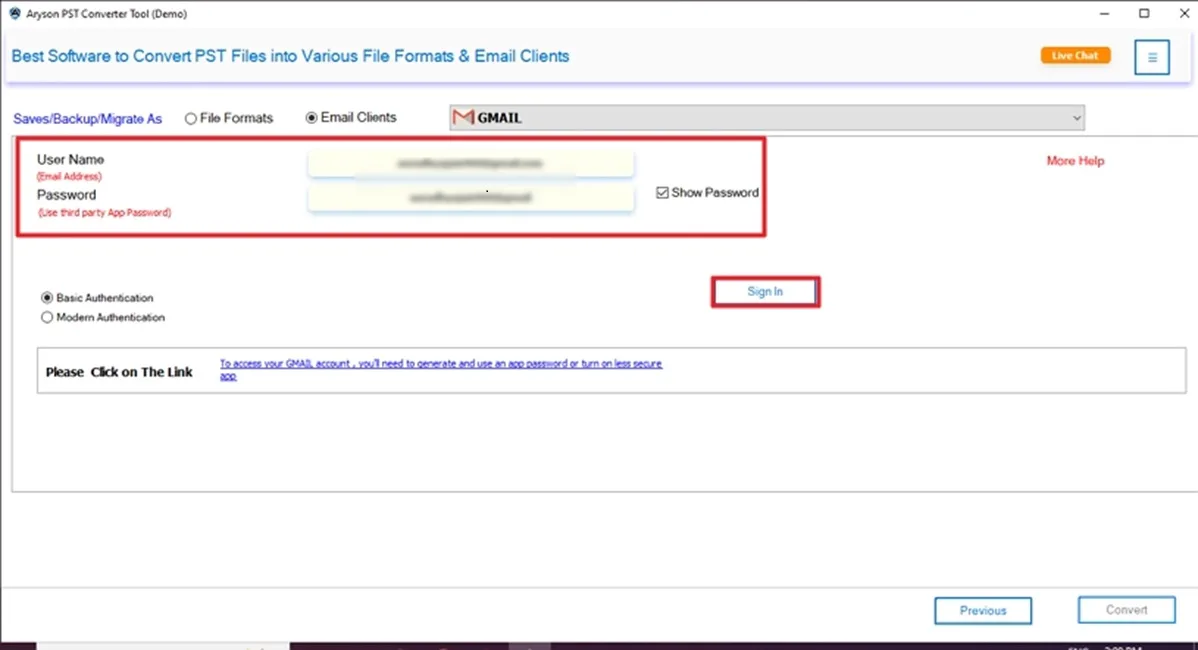Open the hamburger menu icon
This screenshot has width=1198, height=650.
pyautogui.click(x=1151, y=57)
